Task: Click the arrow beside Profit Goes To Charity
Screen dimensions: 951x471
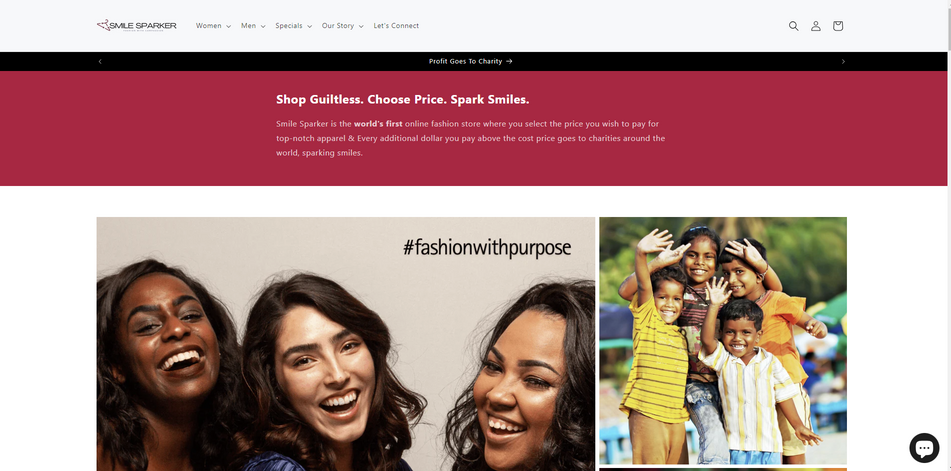Action: 509,61
